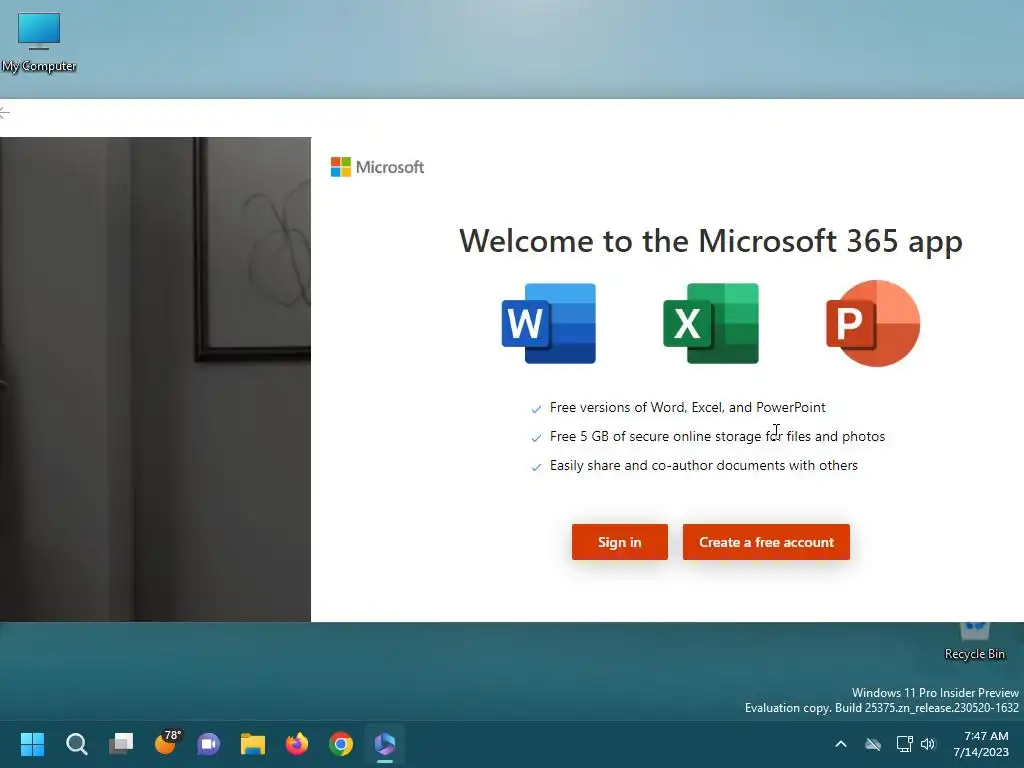The height and width of the screenshot is (768, 1024).
Task: Open File Explorer from the taskbar
Action: point(253,744)
